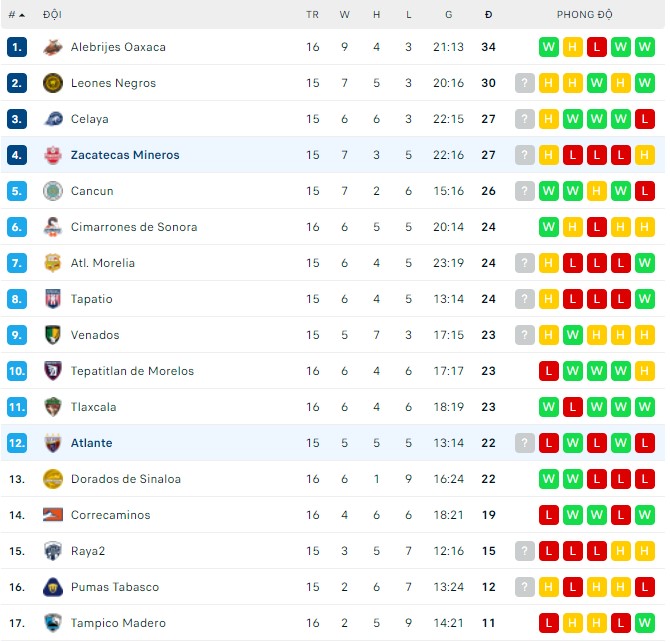The height and width of the screenshot is (642, 670).
Task: Open the Tampico Madero team link
Action: tap(118, 623)
